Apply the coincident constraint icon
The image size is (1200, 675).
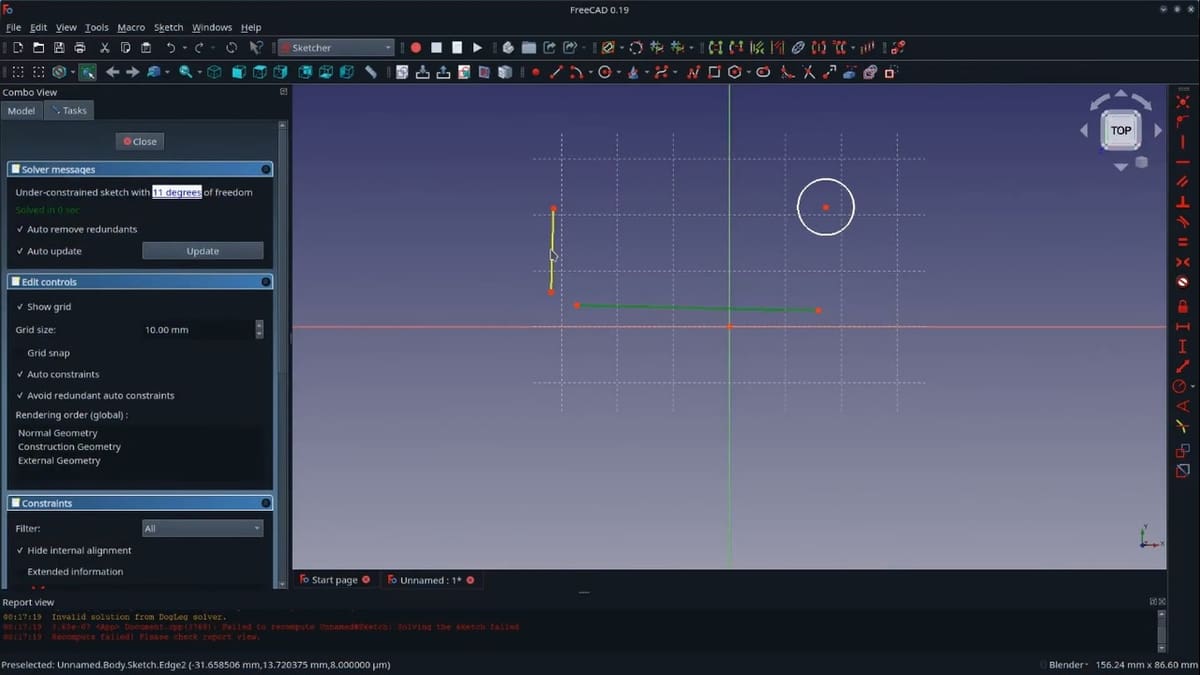point(1182,102)
